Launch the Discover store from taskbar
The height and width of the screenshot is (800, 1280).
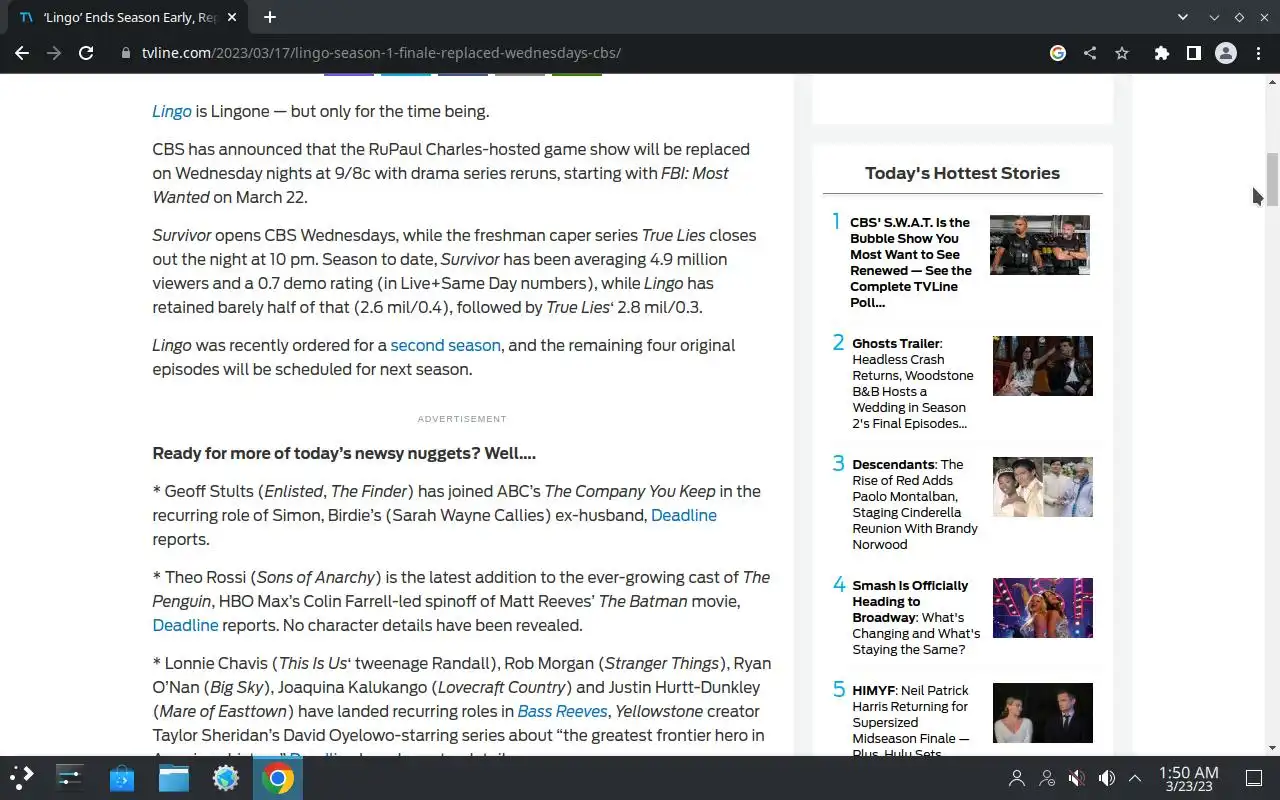[122, 777]
